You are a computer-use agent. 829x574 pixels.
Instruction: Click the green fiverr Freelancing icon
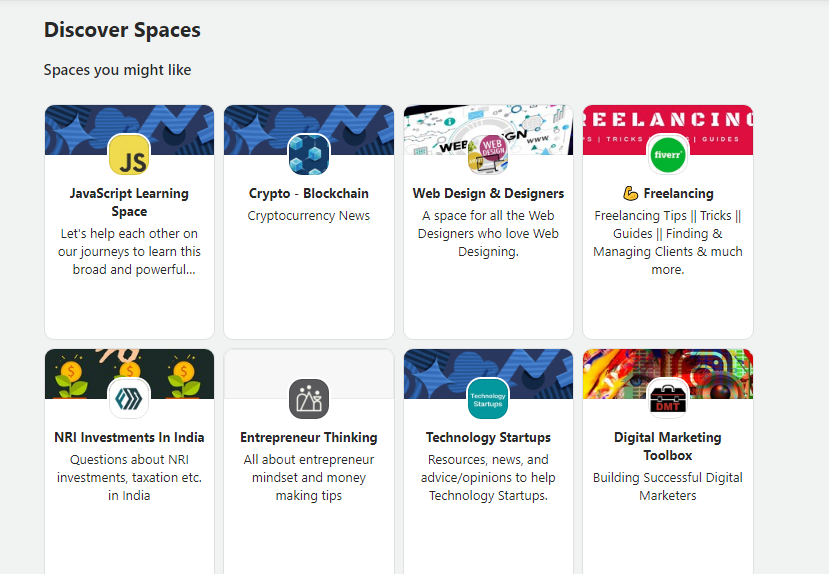point(668,155)
